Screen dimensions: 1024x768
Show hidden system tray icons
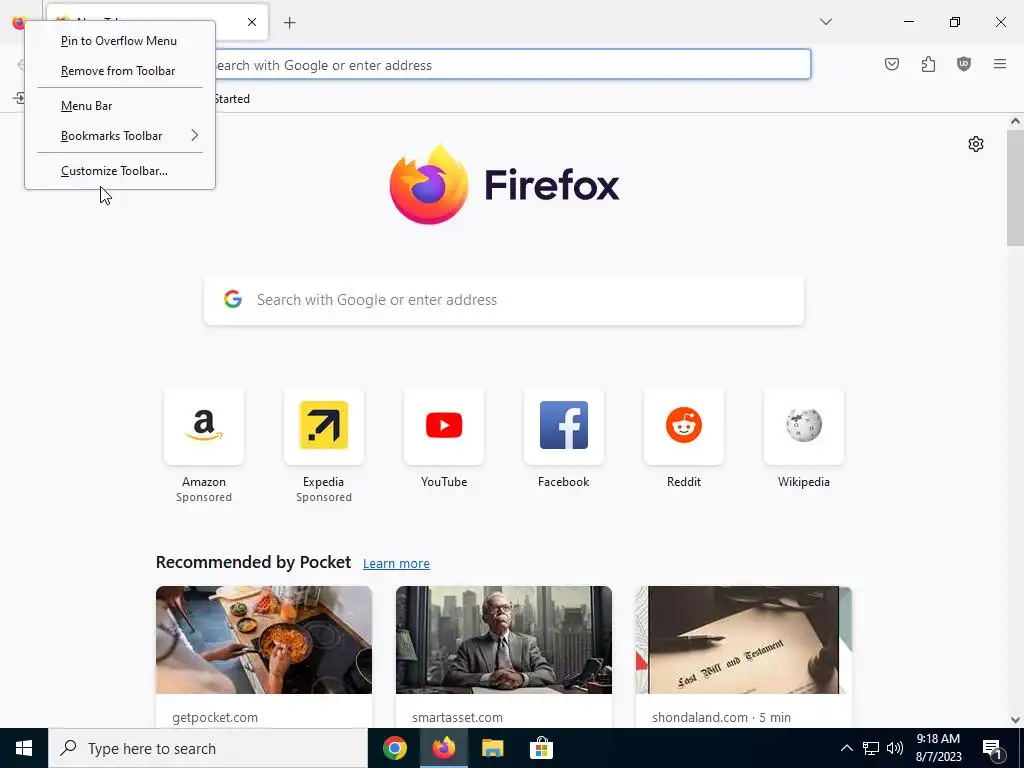[x=846, y=748]
